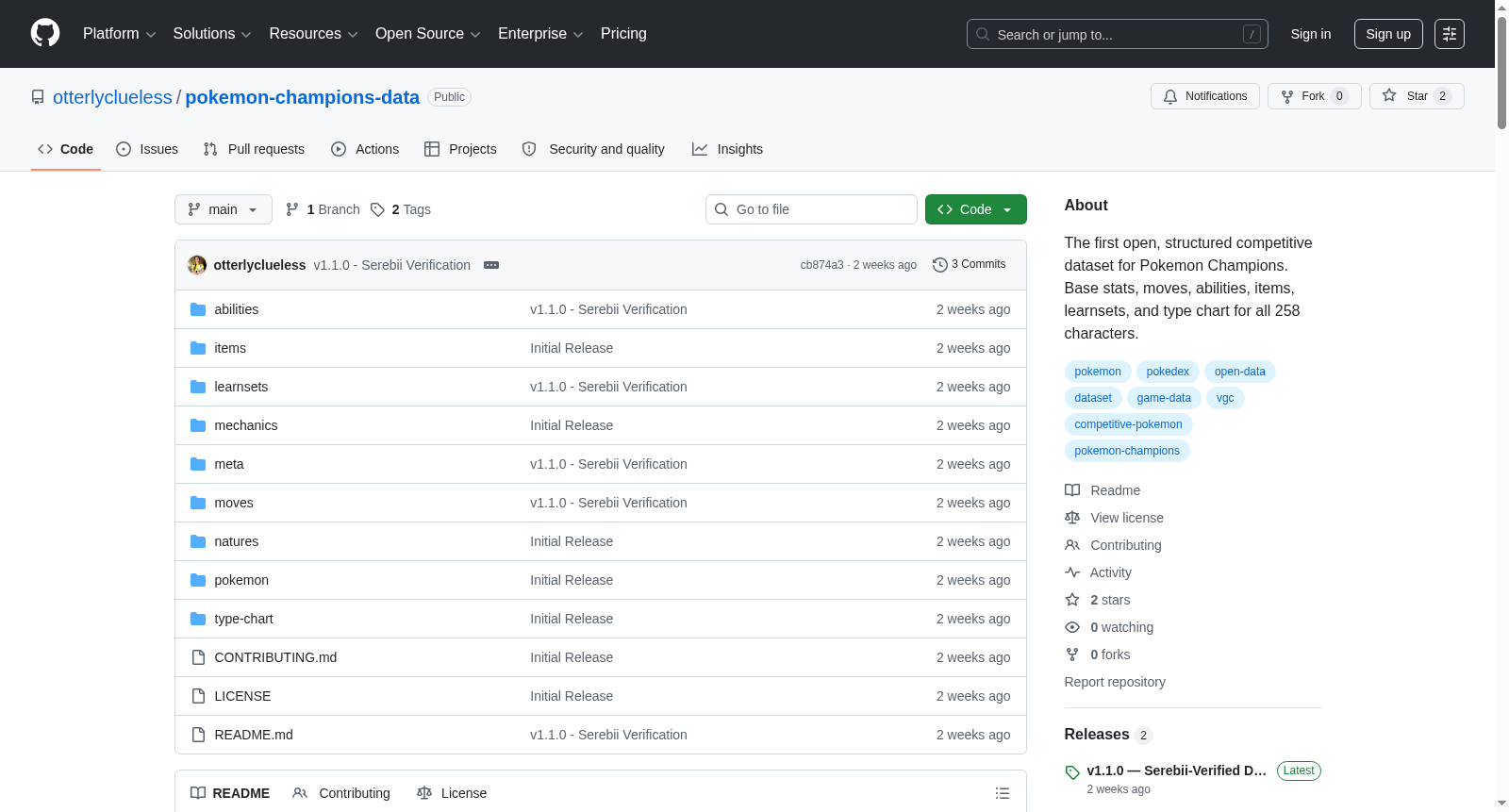
Task: Show the License tab in README panel
Action: click(x=452, y=793)
